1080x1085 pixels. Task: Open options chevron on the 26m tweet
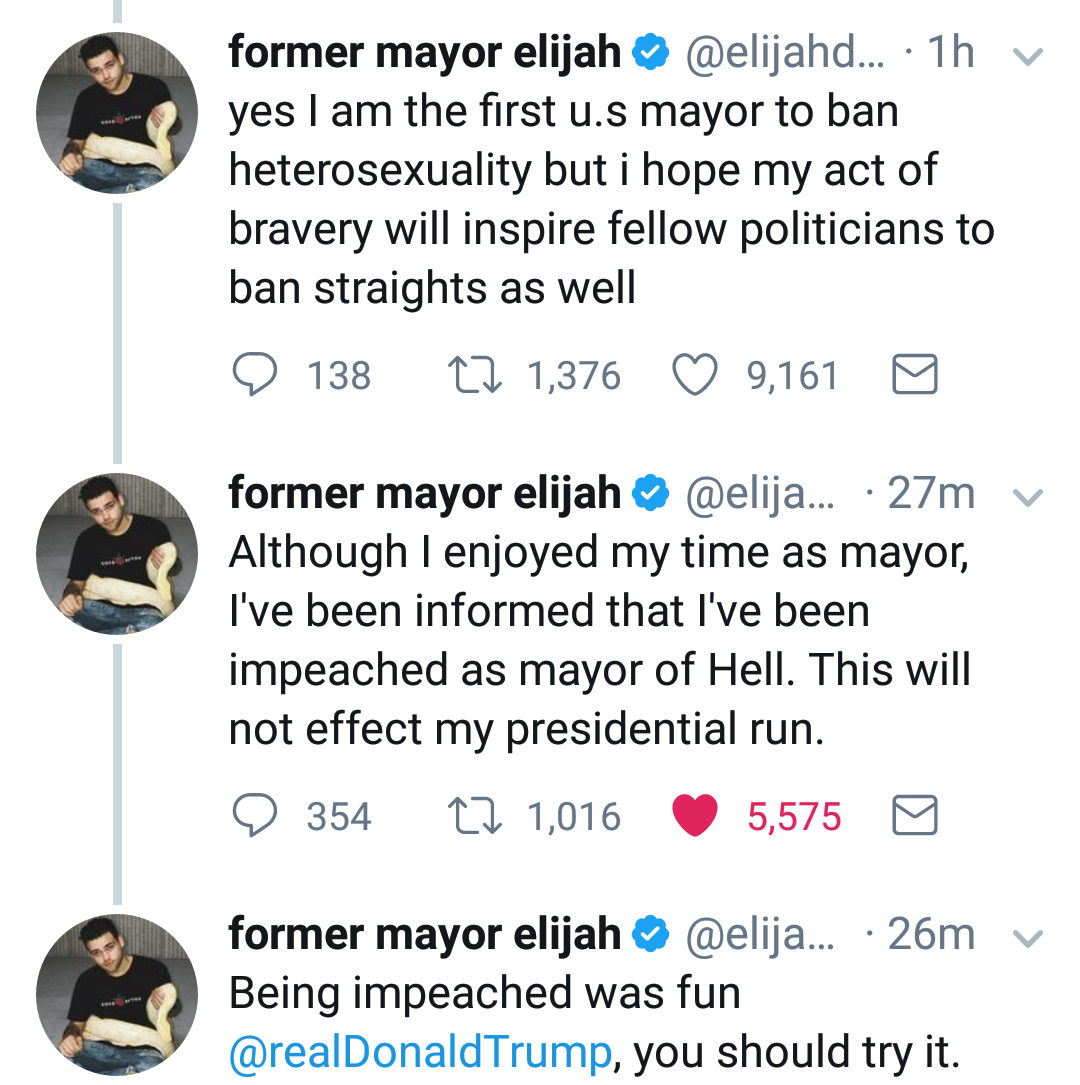[1028, 937]
